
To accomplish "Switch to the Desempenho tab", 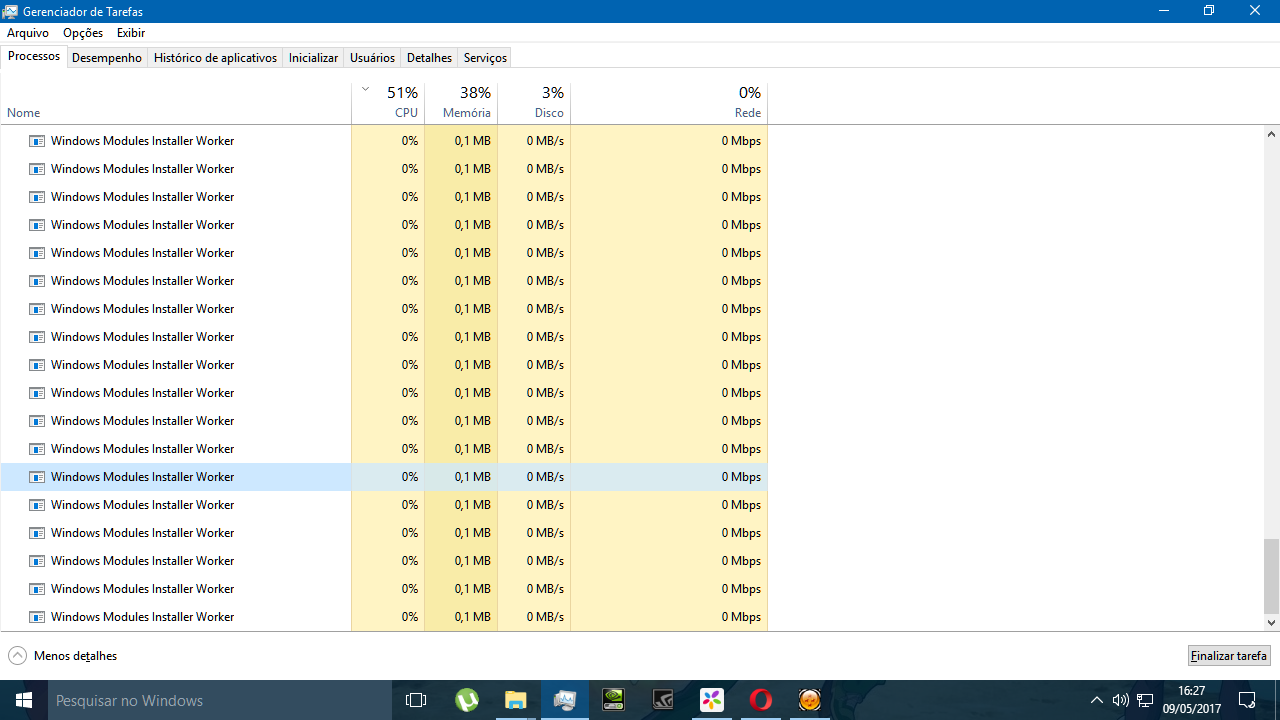I will click(x=107, y=58).
